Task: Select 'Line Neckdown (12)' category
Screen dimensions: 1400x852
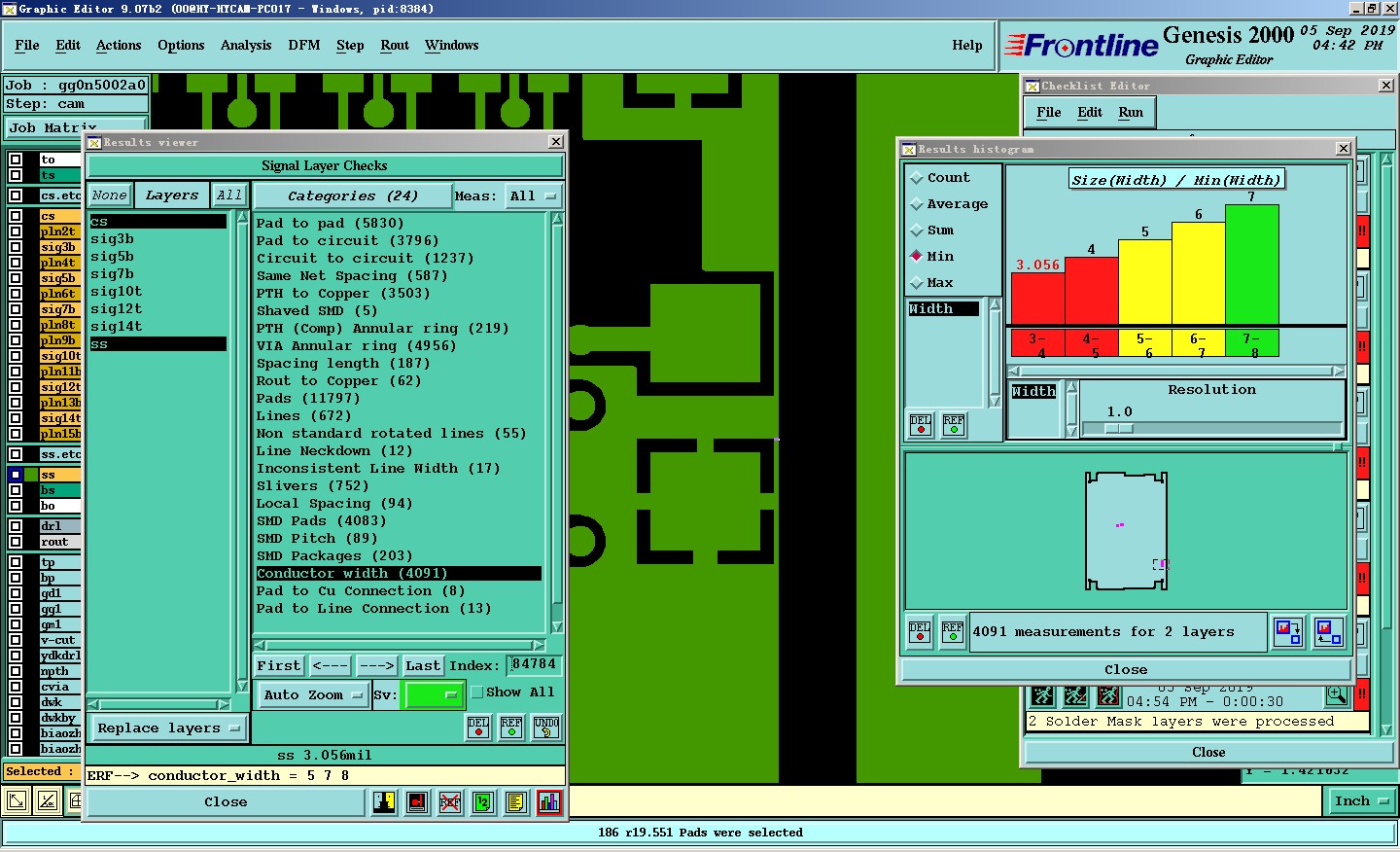Action: 334,451
